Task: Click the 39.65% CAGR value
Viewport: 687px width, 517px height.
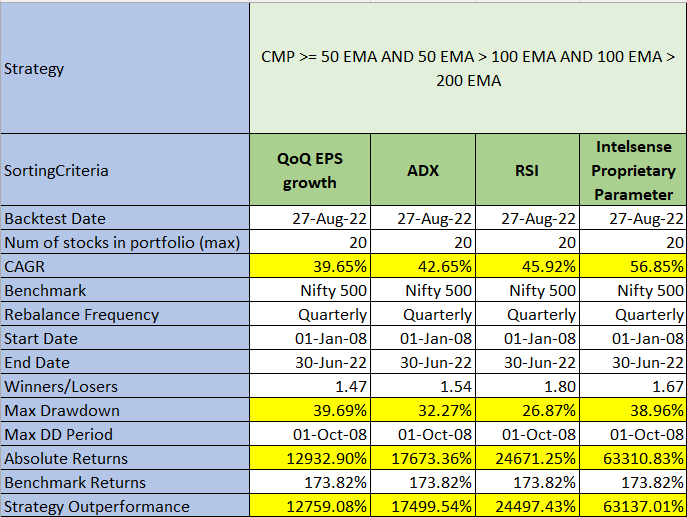Action: tap(309, 267)
